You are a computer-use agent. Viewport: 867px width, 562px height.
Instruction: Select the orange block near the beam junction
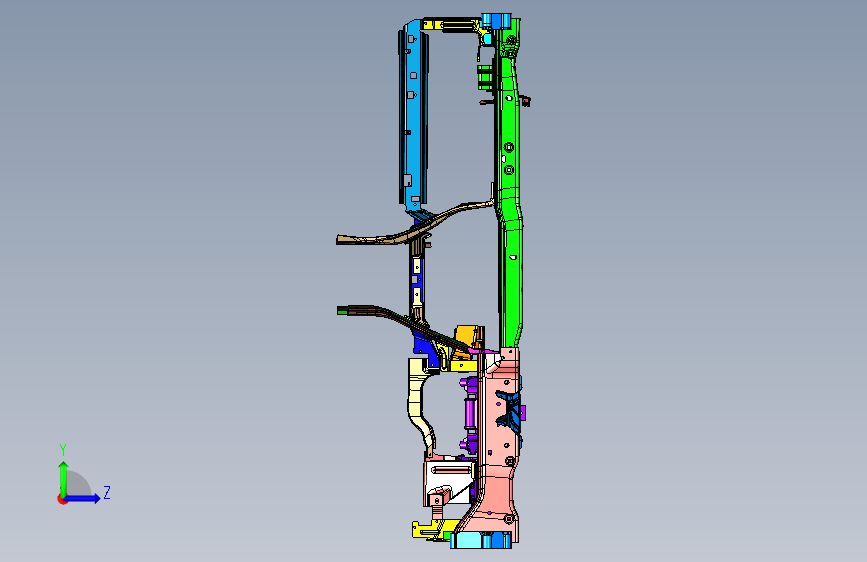[x=468, y=336]
